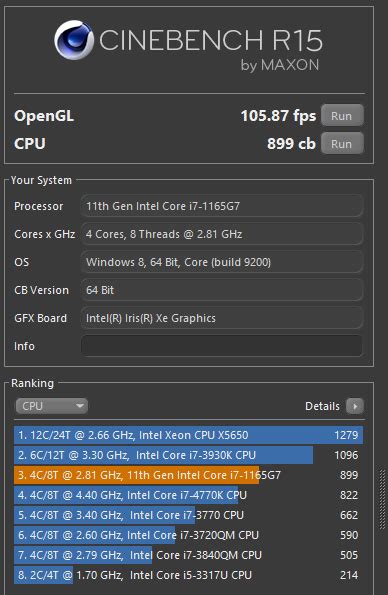
Task: Select ranking entry Core i7-4770K
Action: (x=188, y=495)
